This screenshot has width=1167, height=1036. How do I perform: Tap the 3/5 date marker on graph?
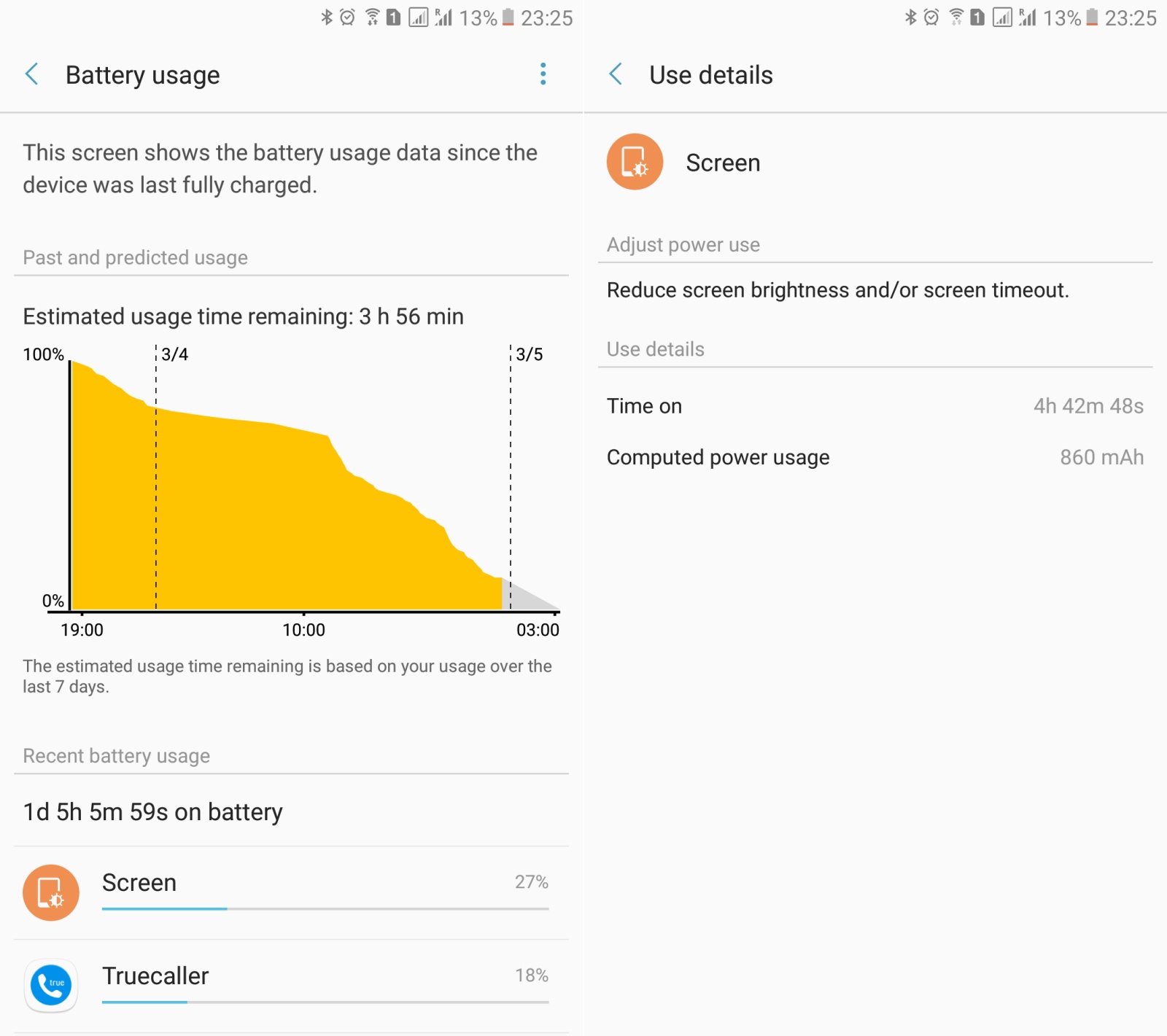click(530, 354)
